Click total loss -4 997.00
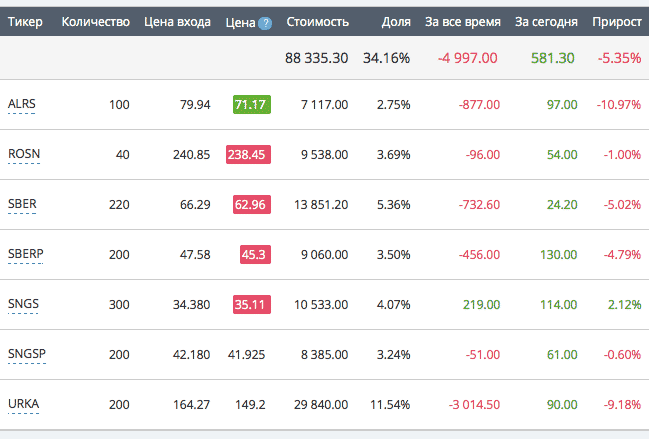This screenshot has width=649, height=439. click(468, 58)
